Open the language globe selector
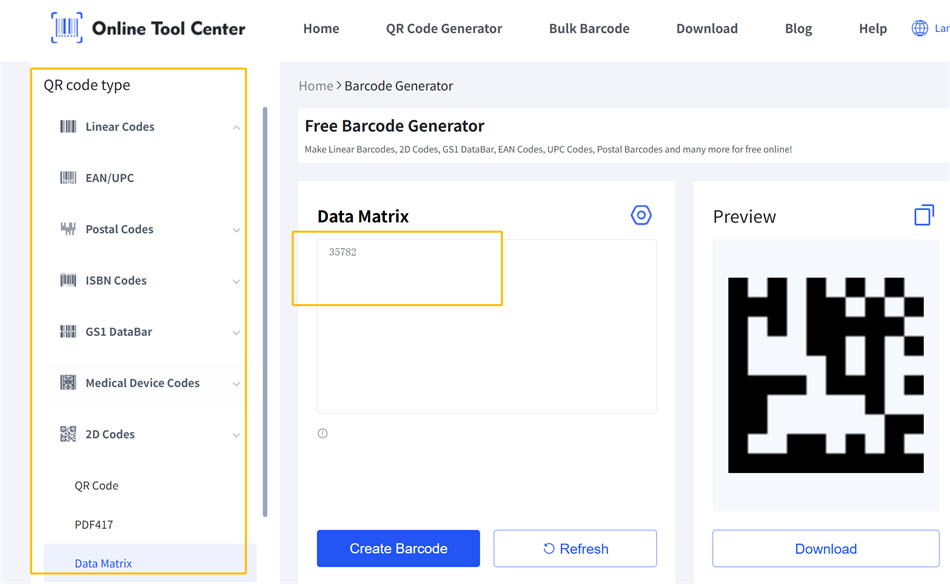The width and height of the screenshot is (950, 584). coord(918,27)
